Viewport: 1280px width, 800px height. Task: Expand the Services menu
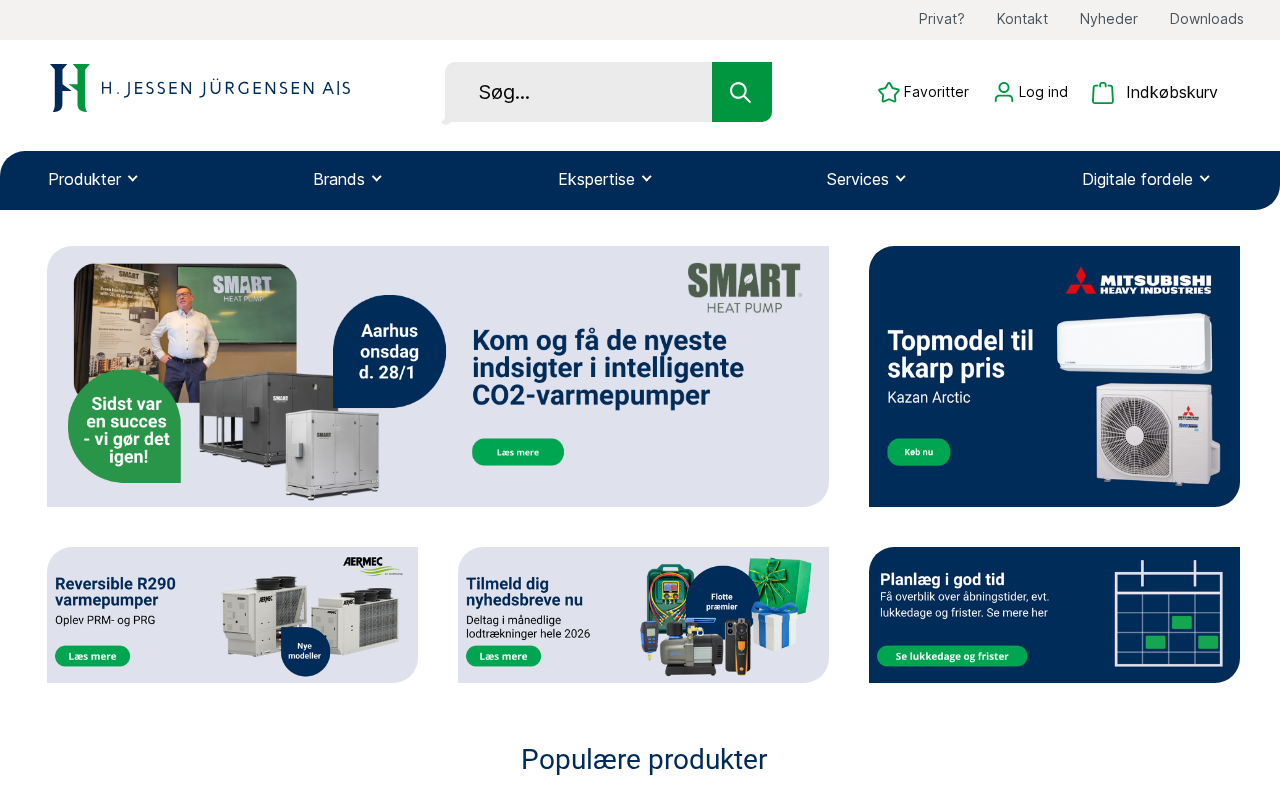(x=866, y=179)
